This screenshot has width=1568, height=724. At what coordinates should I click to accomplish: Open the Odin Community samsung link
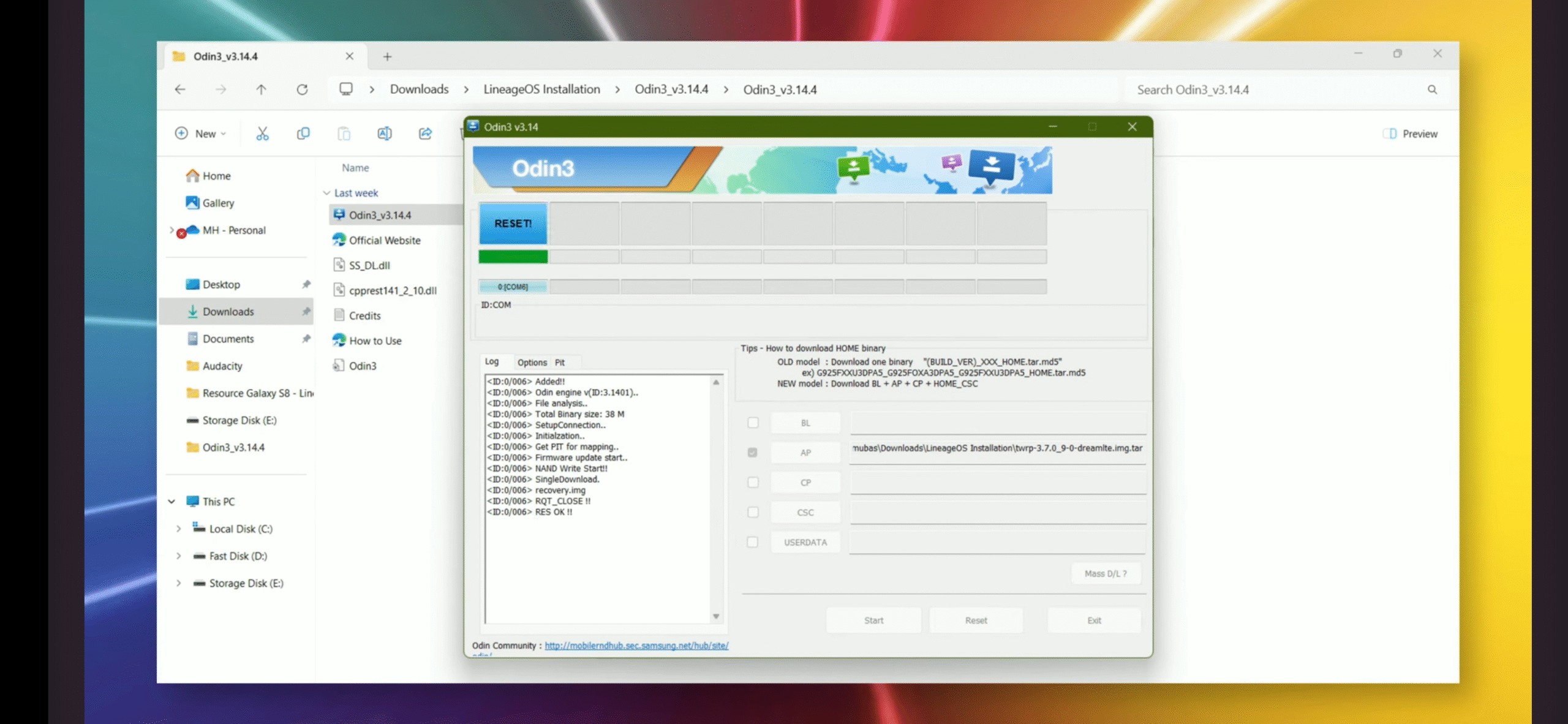pos(636,646)
